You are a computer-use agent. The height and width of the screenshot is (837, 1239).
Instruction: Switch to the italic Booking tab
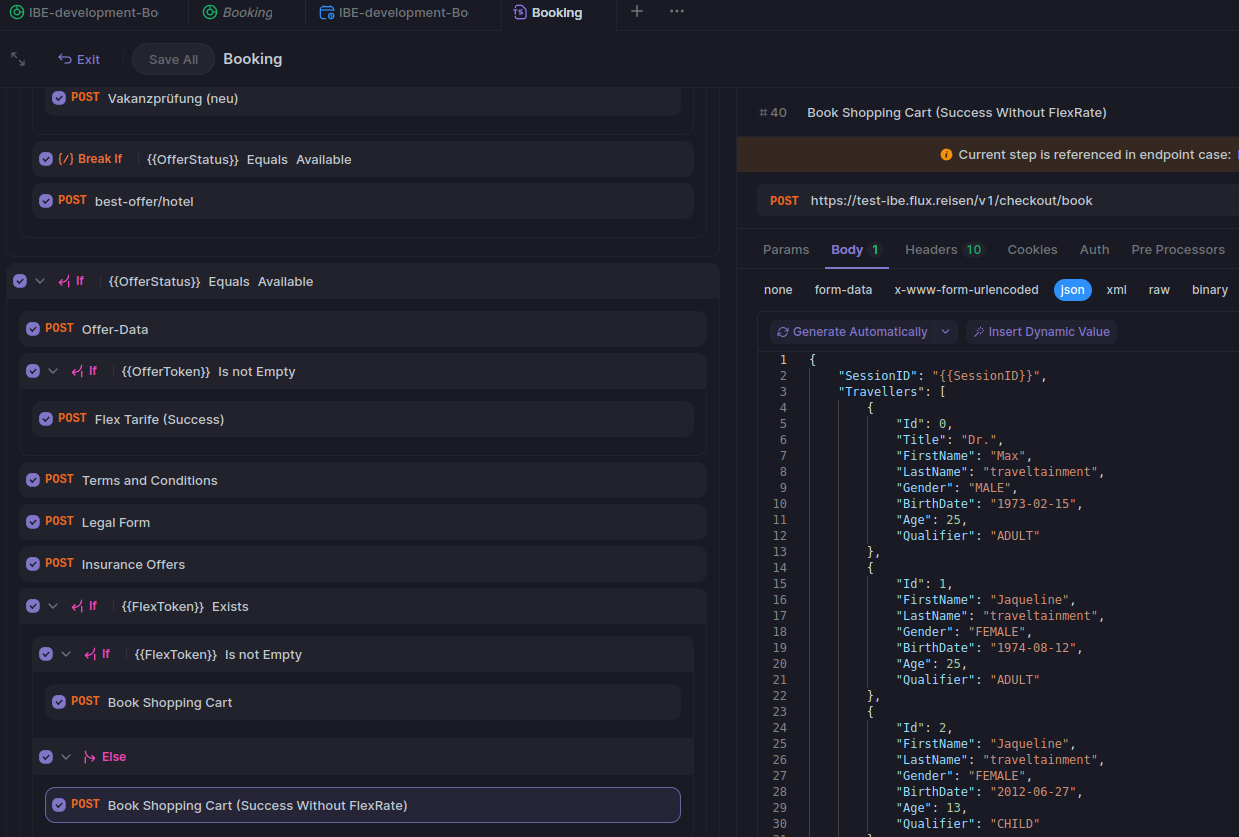point(237,12)
